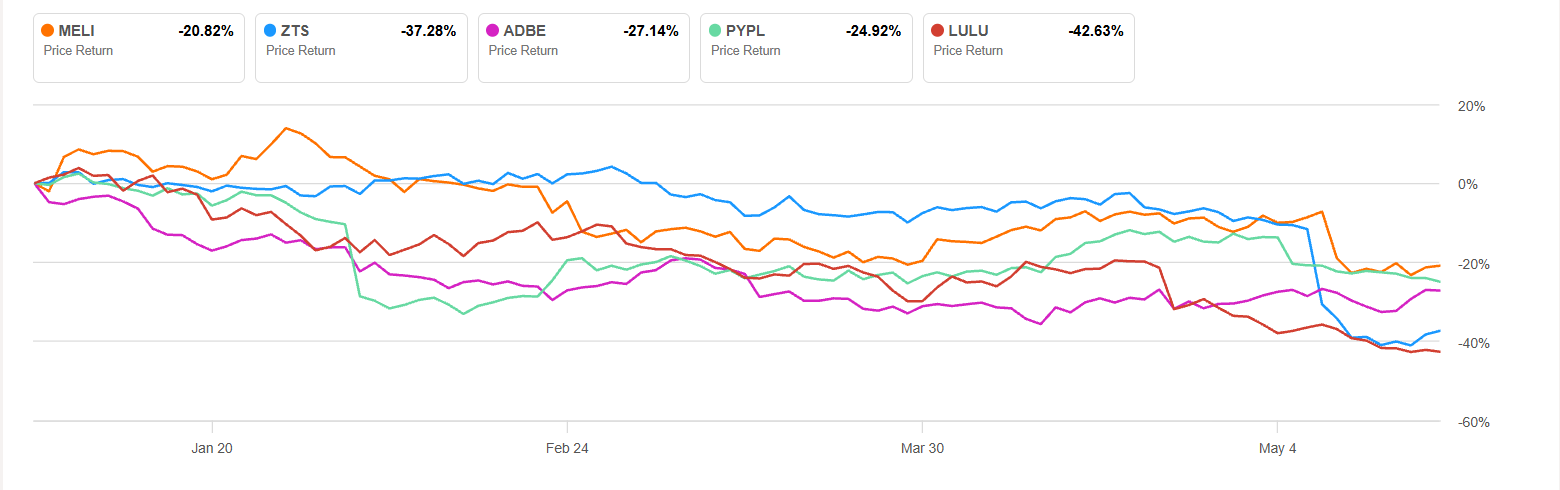Click PYPL's -24.92% return value
The width and height of the screenshot is (1560, 490).
[872, 31]
